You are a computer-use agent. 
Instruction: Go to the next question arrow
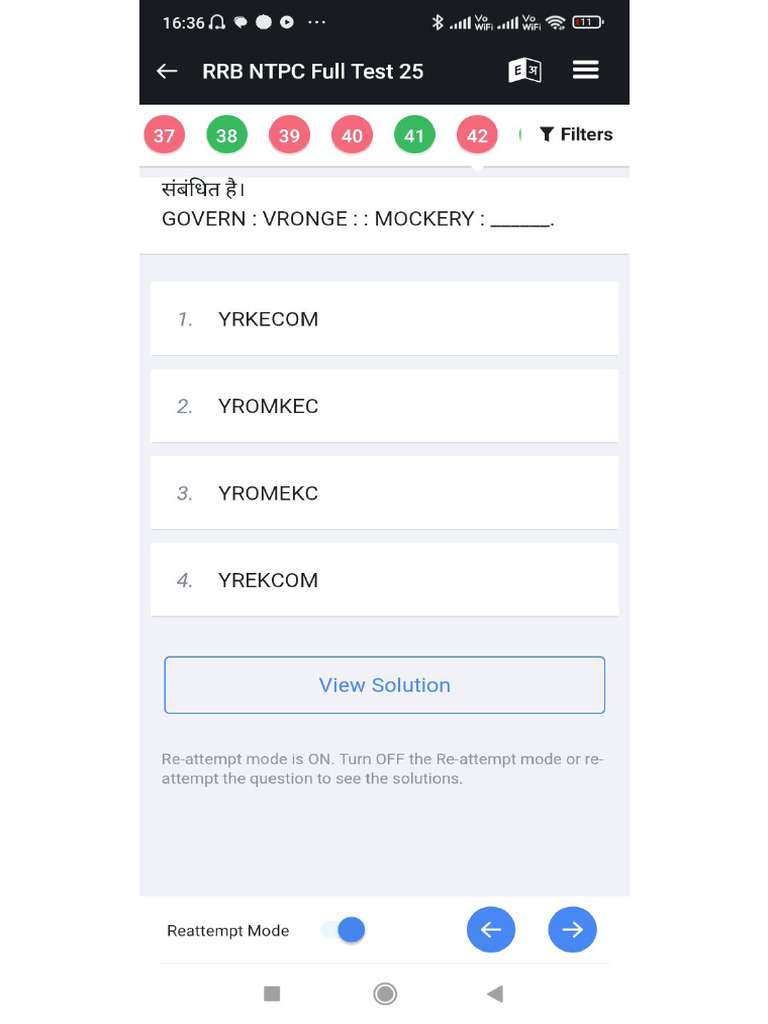tap(572, 930)
